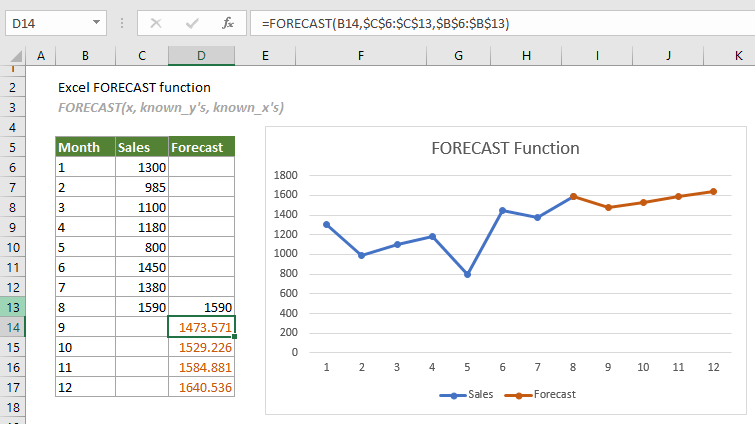Viewport: 755px width, 424px height.
Task: Select the chart title FORECAST Function
Action: (x=505, y=148)
